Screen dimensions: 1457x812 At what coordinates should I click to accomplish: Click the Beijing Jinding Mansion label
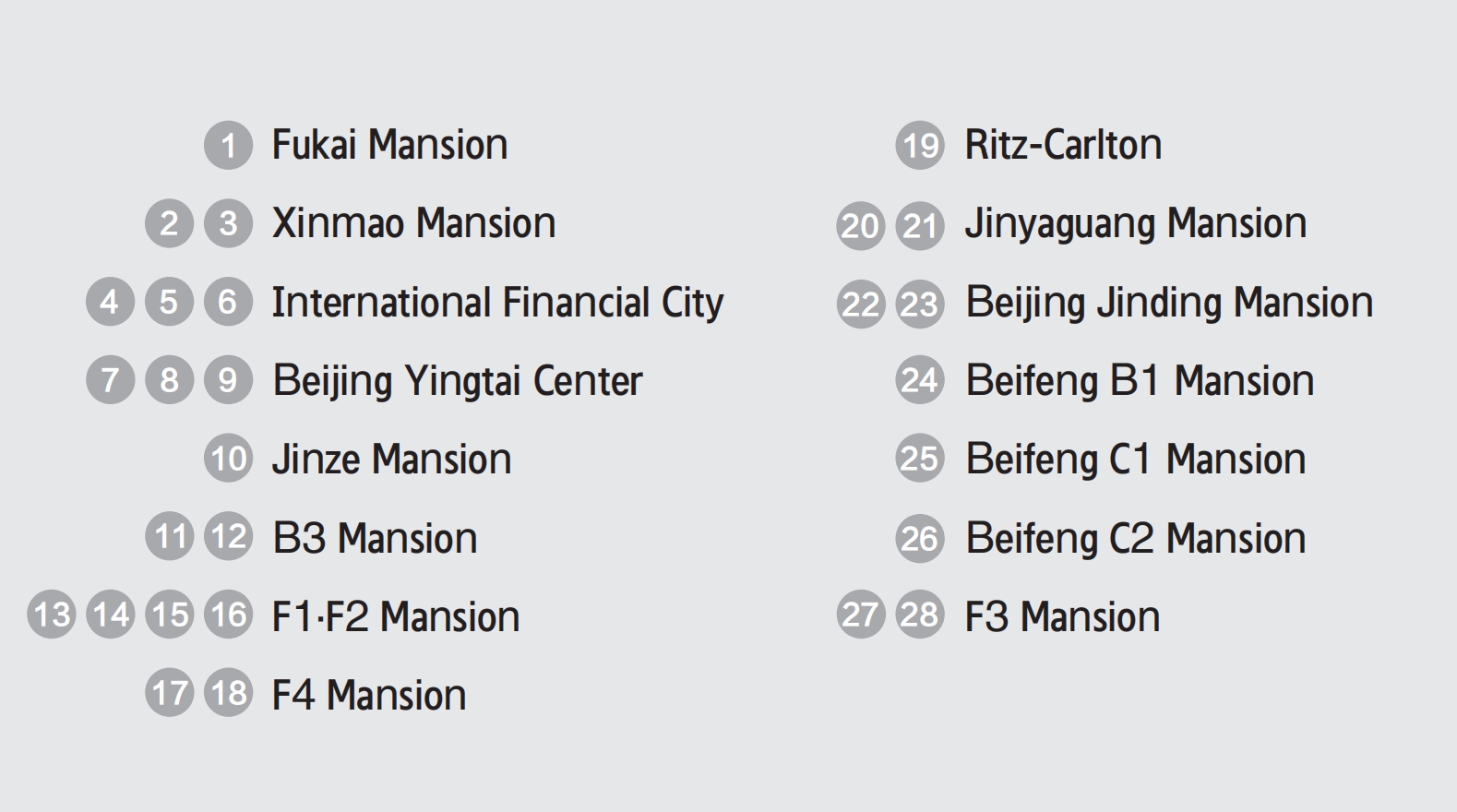click(x=1169, y=303)
